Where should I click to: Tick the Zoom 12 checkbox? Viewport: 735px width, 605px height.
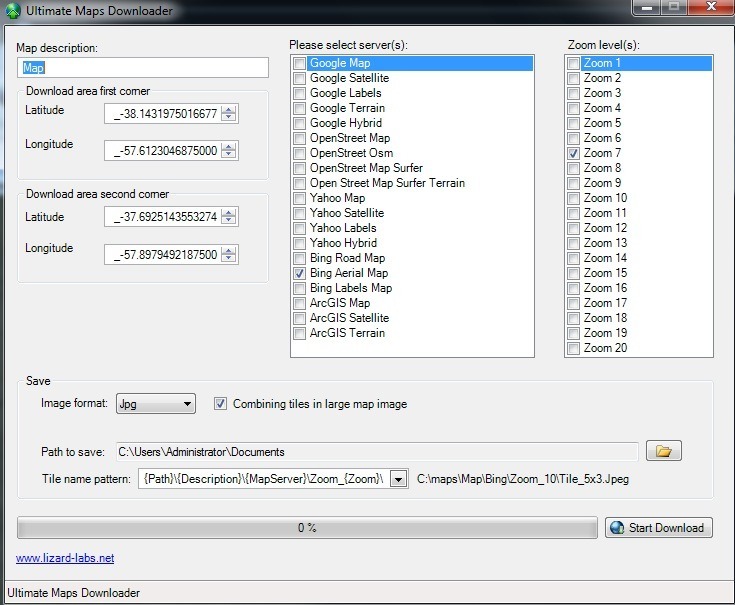click(573, 228)
